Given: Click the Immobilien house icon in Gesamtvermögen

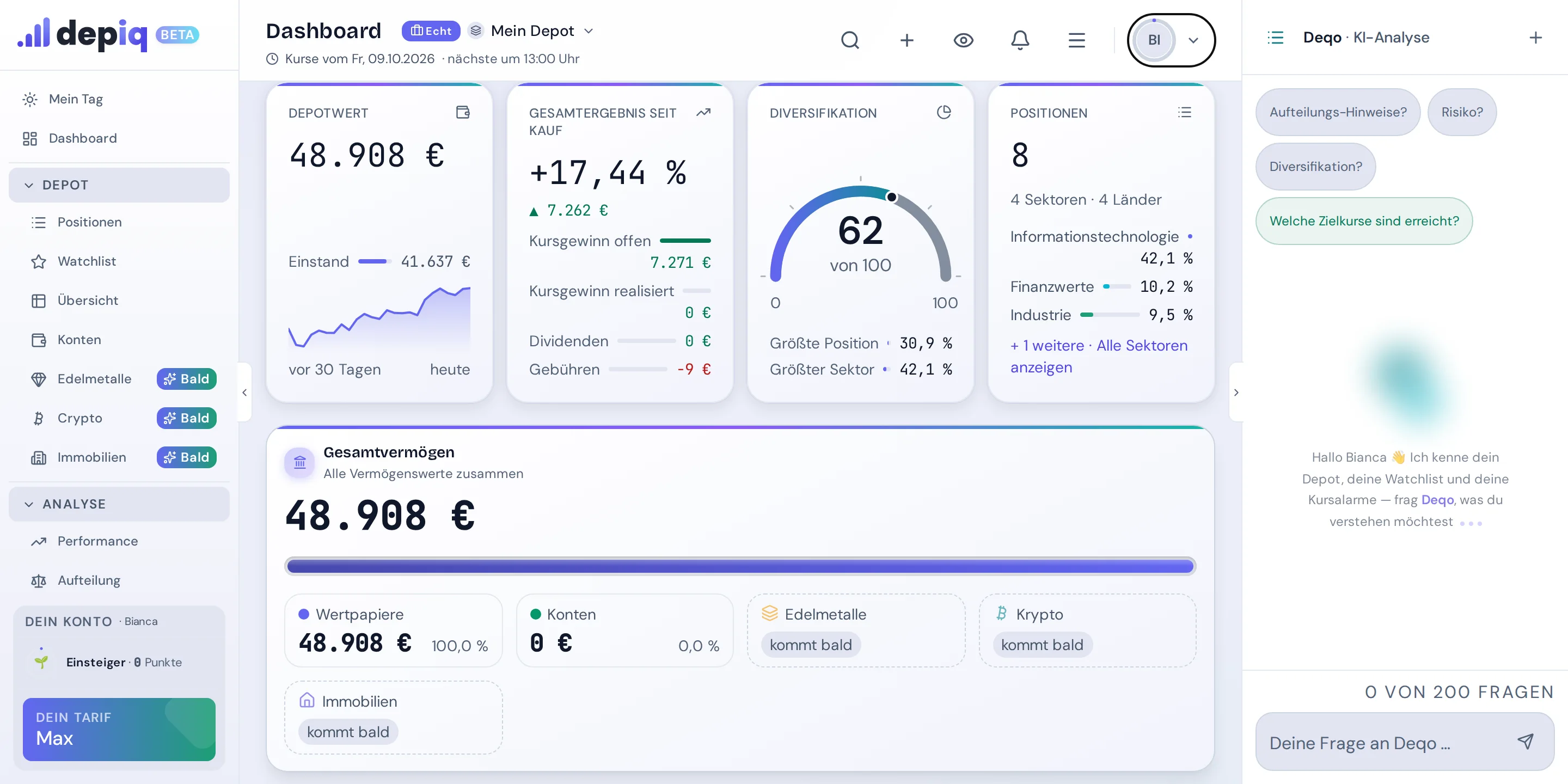Looking at the screenshot, I should 307,701.
